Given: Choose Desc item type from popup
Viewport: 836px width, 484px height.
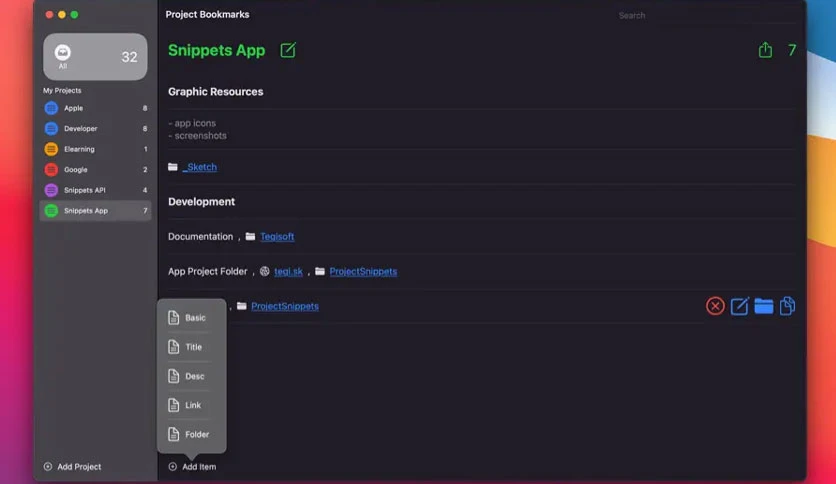Looking at the screenshot, I should click(x=191, y=376).
